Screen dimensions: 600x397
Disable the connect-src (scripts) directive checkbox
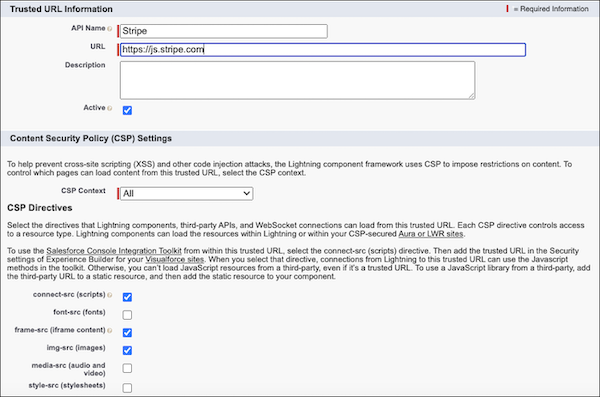(127, 297)
